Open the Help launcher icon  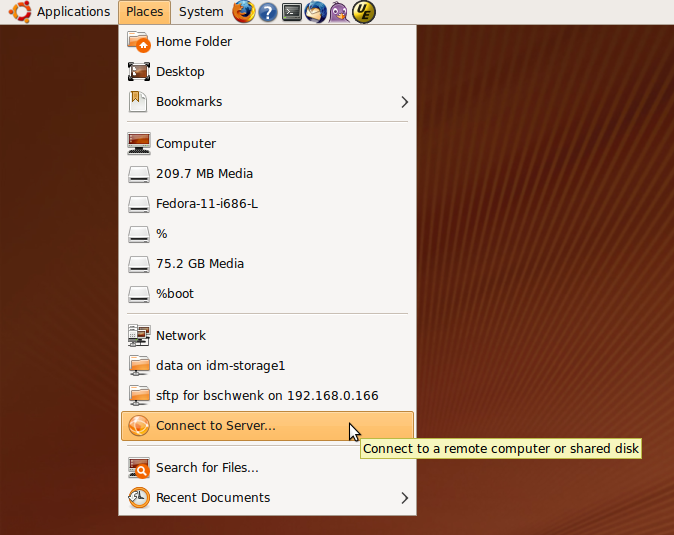[267, 12]
